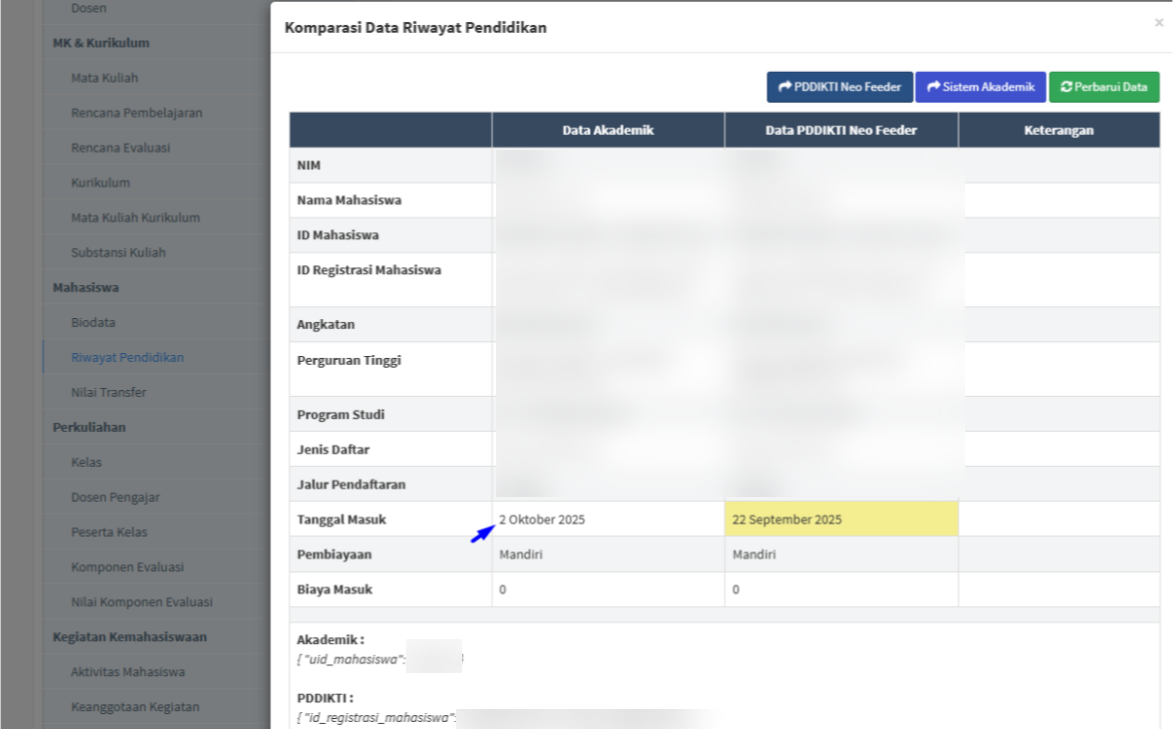Open Rencana Pembelajaran sidebar item

[x=136, y=113]
